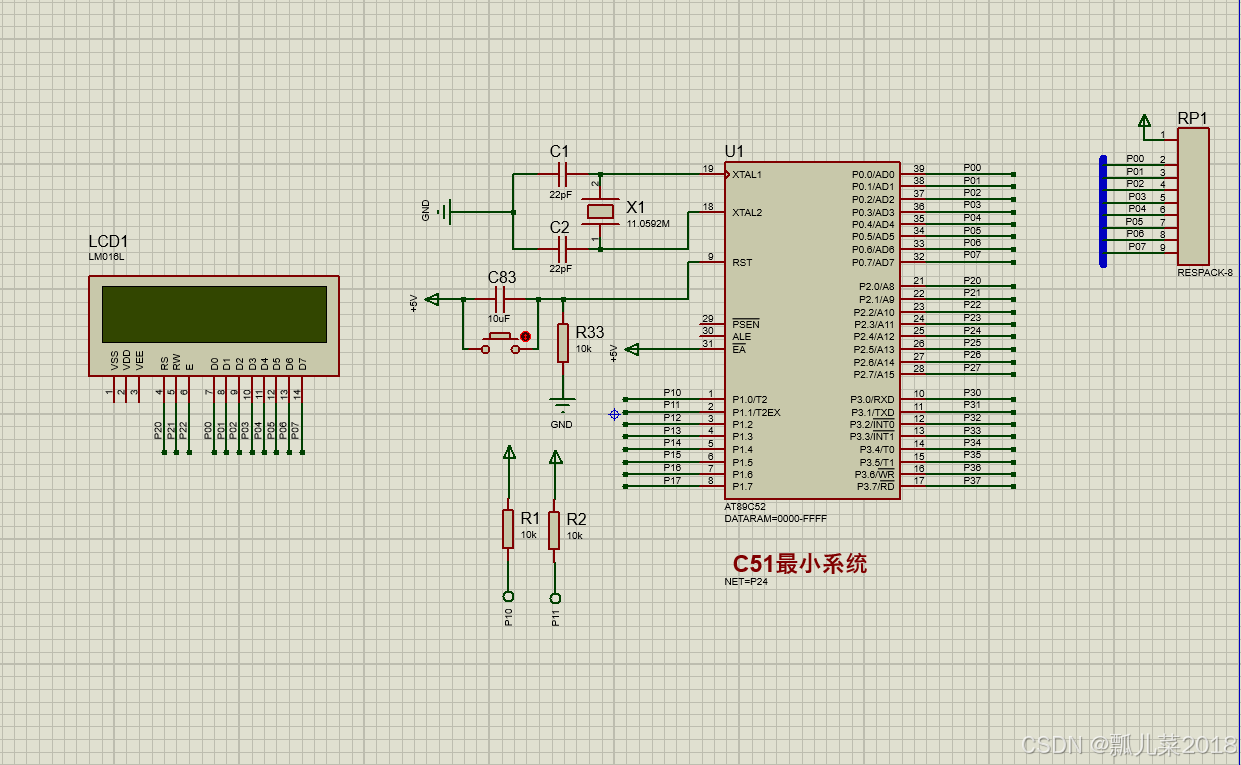1241x765 pixels.
Task: Click the blue bus strip on RP1
Action: [1102, 210]
